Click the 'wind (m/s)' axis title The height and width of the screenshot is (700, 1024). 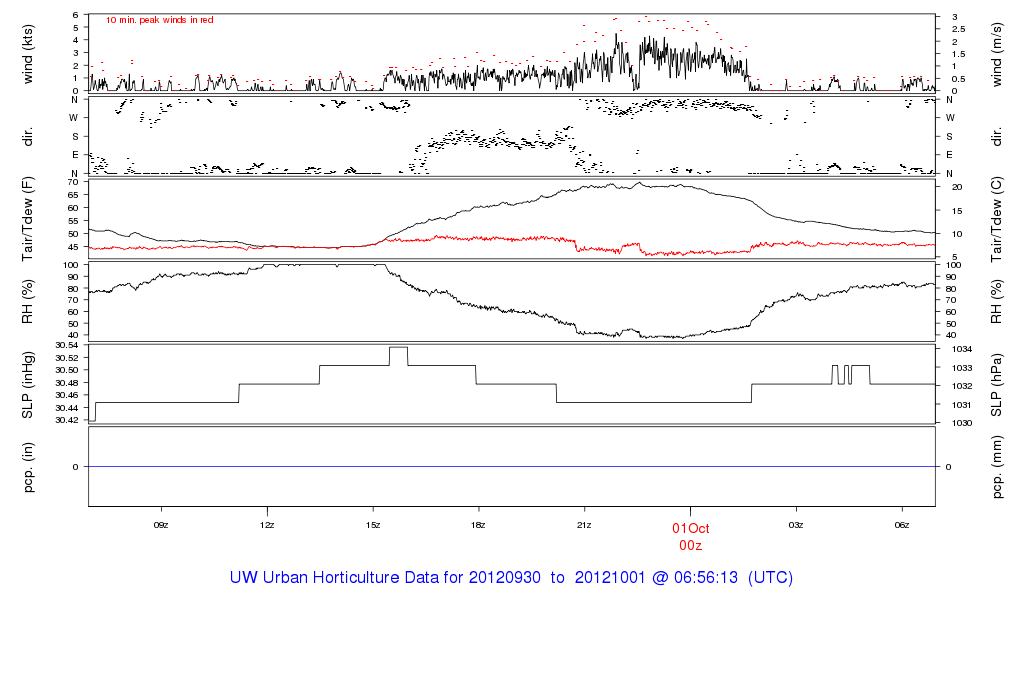point(997,54)
